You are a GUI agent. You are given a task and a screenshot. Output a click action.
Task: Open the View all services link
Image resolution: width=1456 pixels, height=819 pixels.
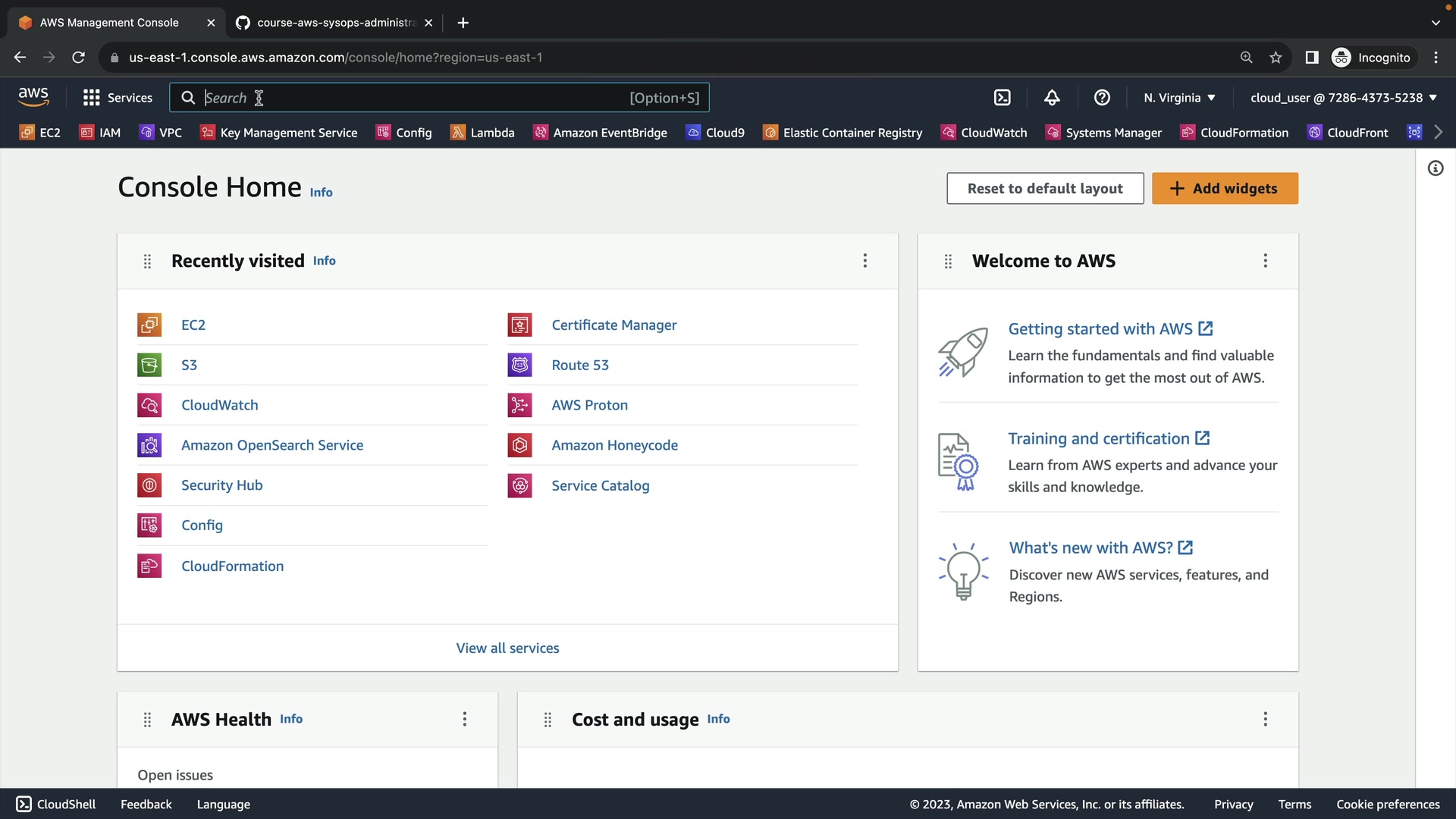point(507,648)
